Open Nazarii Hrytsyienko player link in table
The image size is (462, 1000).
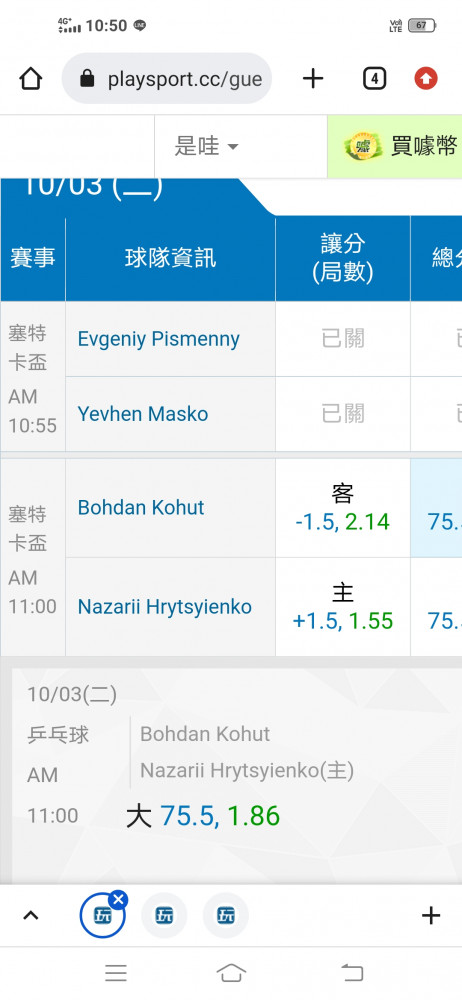tap(165, 607)
